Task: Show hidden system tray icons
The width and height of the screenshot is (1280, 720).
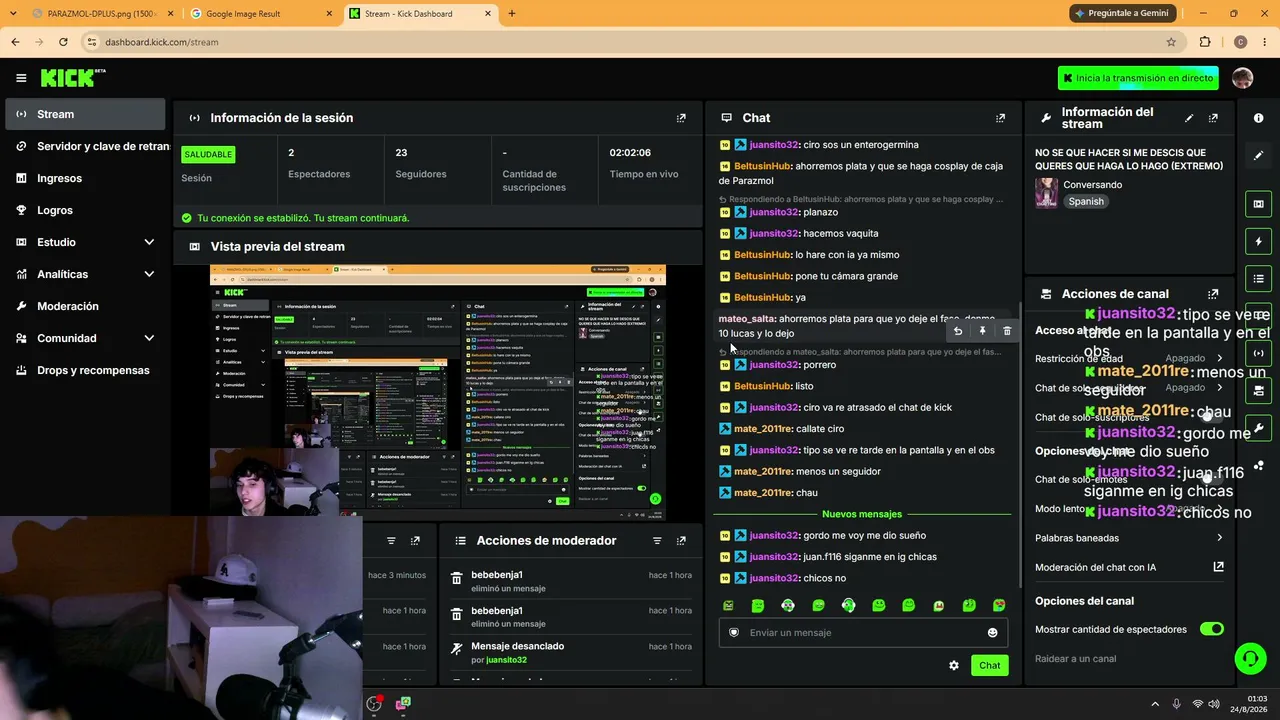Action: pos(1155,704)
